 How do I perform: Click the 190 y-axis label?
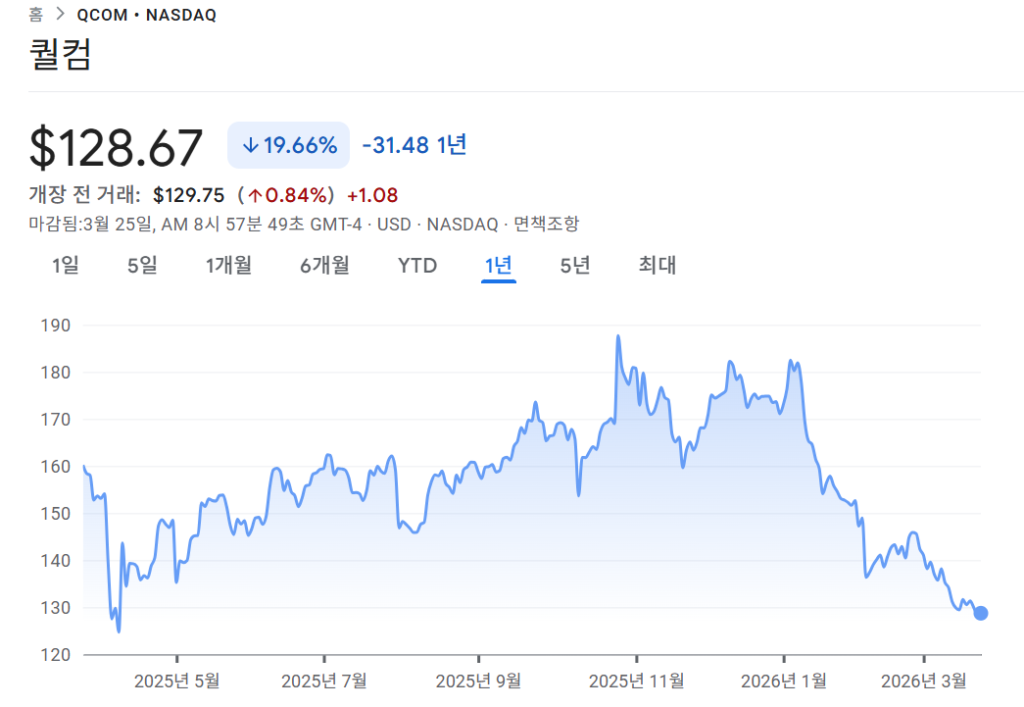(56, 325)
